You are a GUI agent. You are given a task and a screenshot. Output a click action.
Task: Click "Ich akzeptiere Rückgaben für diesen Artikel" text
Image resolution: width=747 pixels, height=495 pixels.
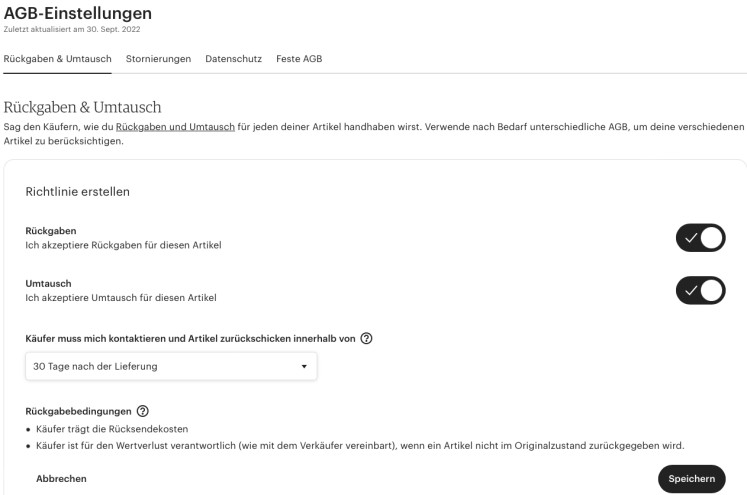123,245
